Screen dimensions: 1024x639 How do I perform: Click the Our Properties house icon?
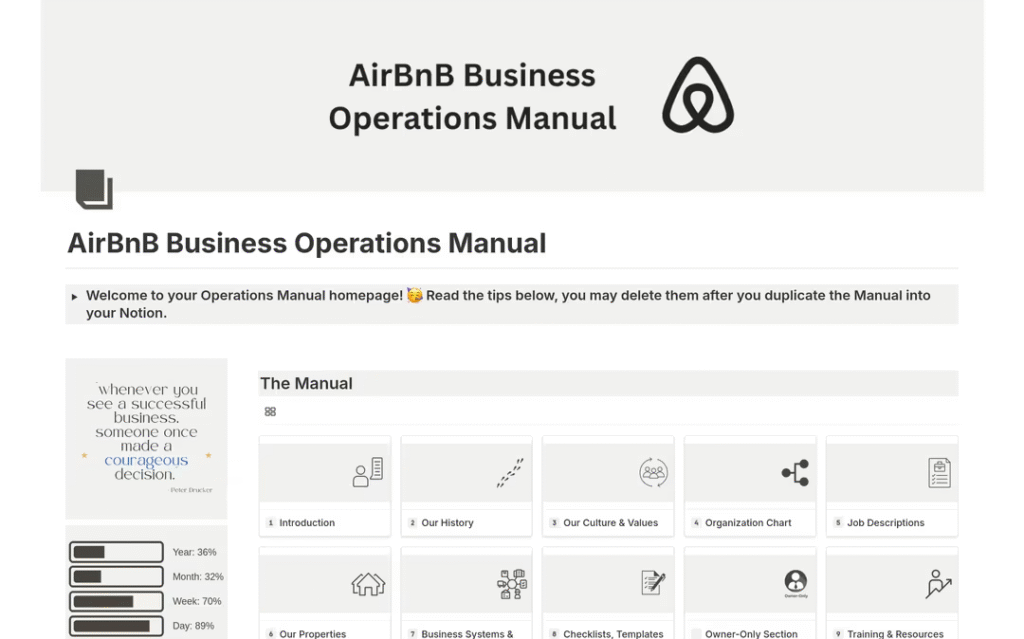(x=368, y=583)
